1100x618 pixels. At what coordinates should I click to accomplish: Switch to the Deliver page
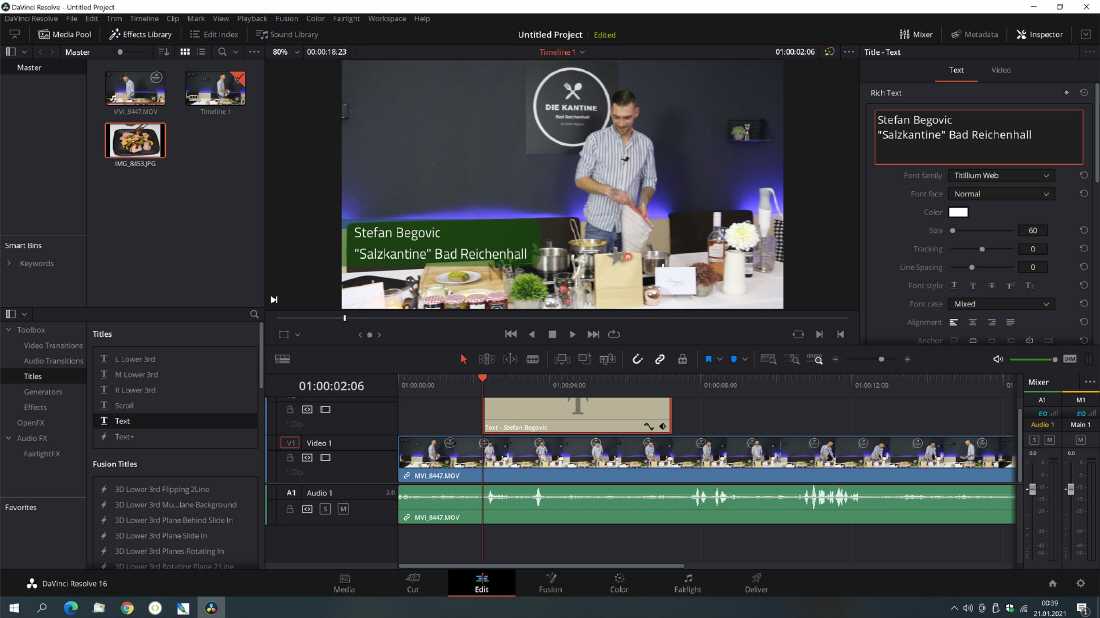coord(756,583)
